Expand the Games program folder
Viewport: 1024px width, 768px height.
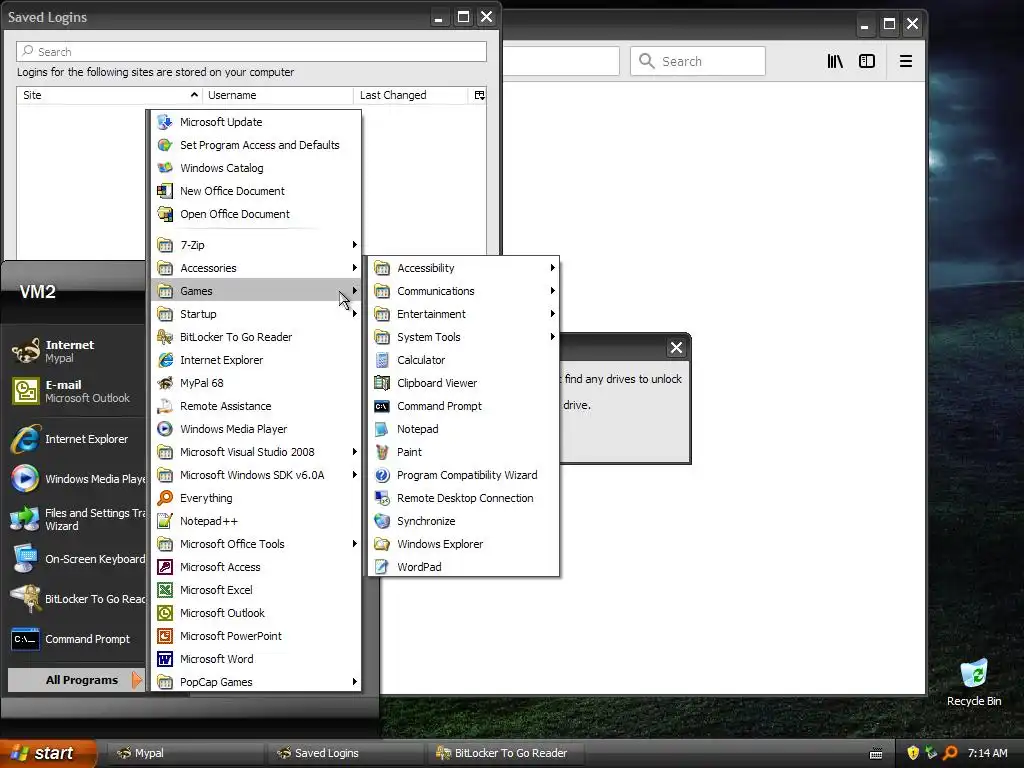pyautogui.click(x=256, y=291)
